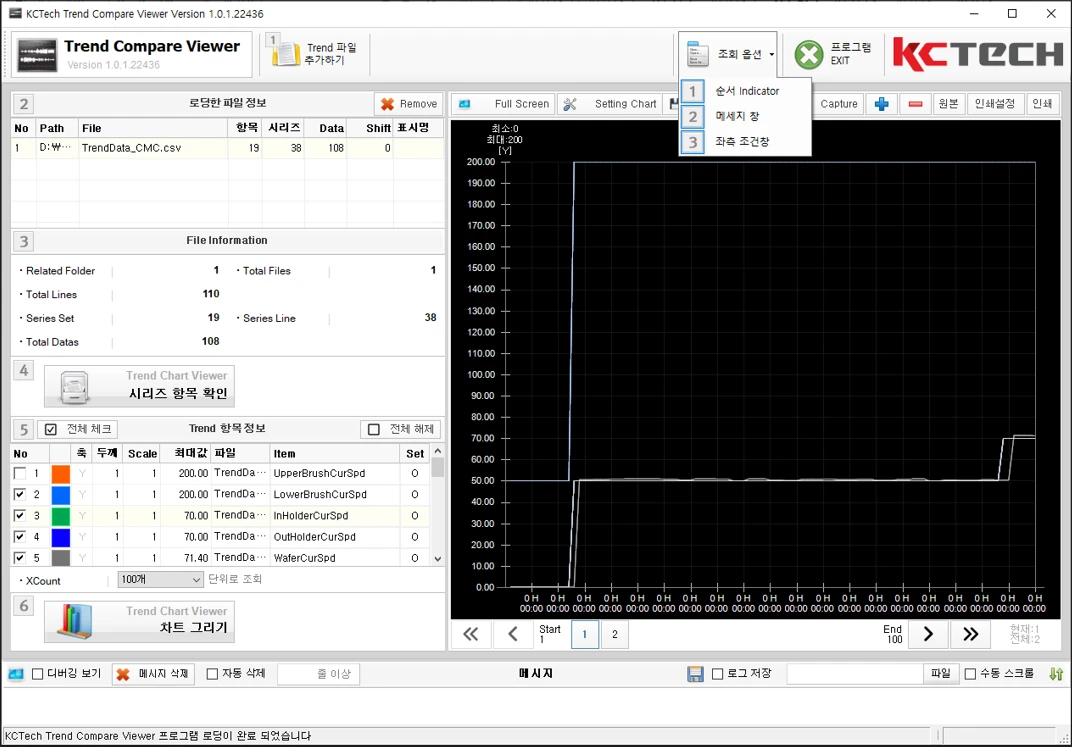Image resolution: width=1072 pixels, height=747 pixels.
Task: Click the 줄 이상 input field
Action: pos(319,674)
